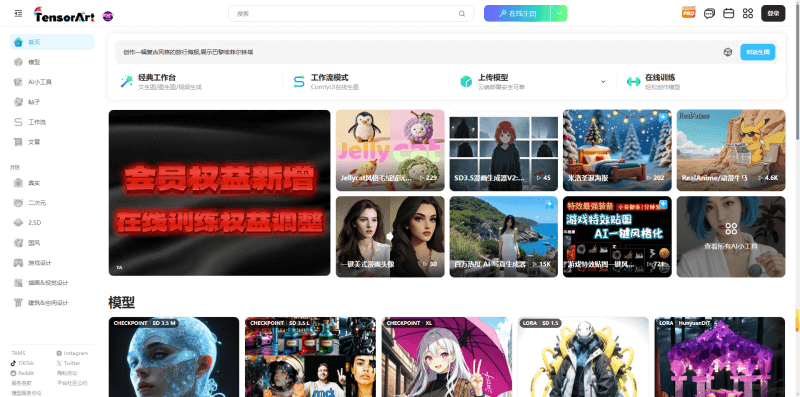Open the 25 badge next to logo
This screenshot has width=800, height=397.
pyautogui.click(x=108, y=16)
